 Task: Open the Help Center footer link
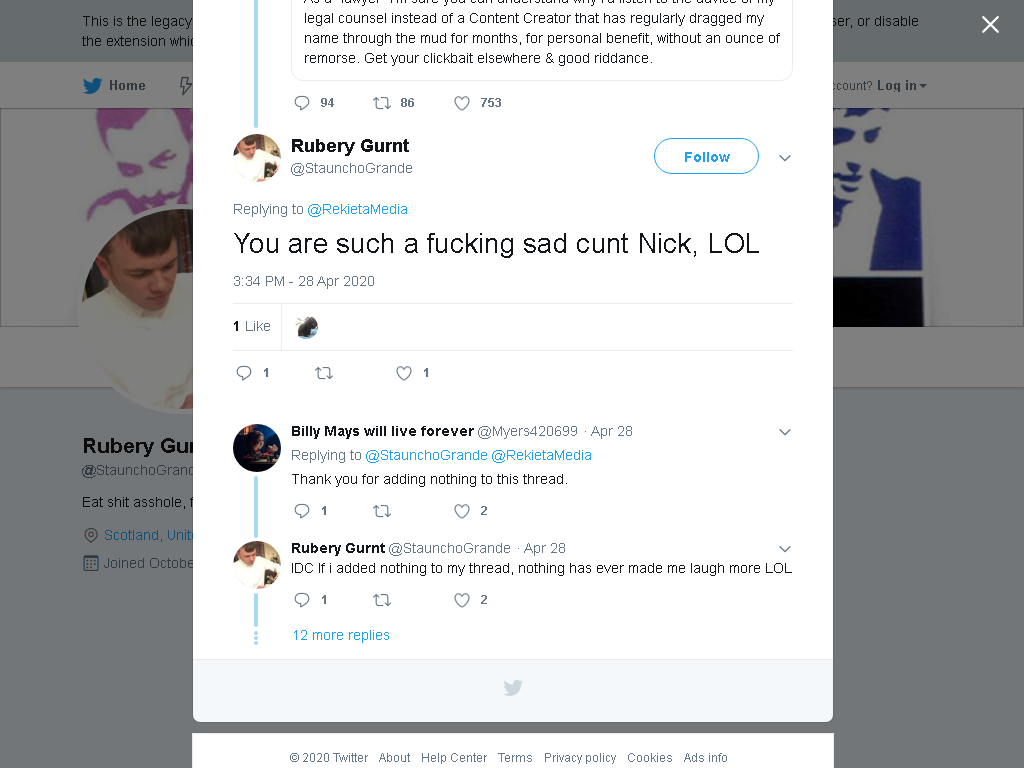pos(454,758)
